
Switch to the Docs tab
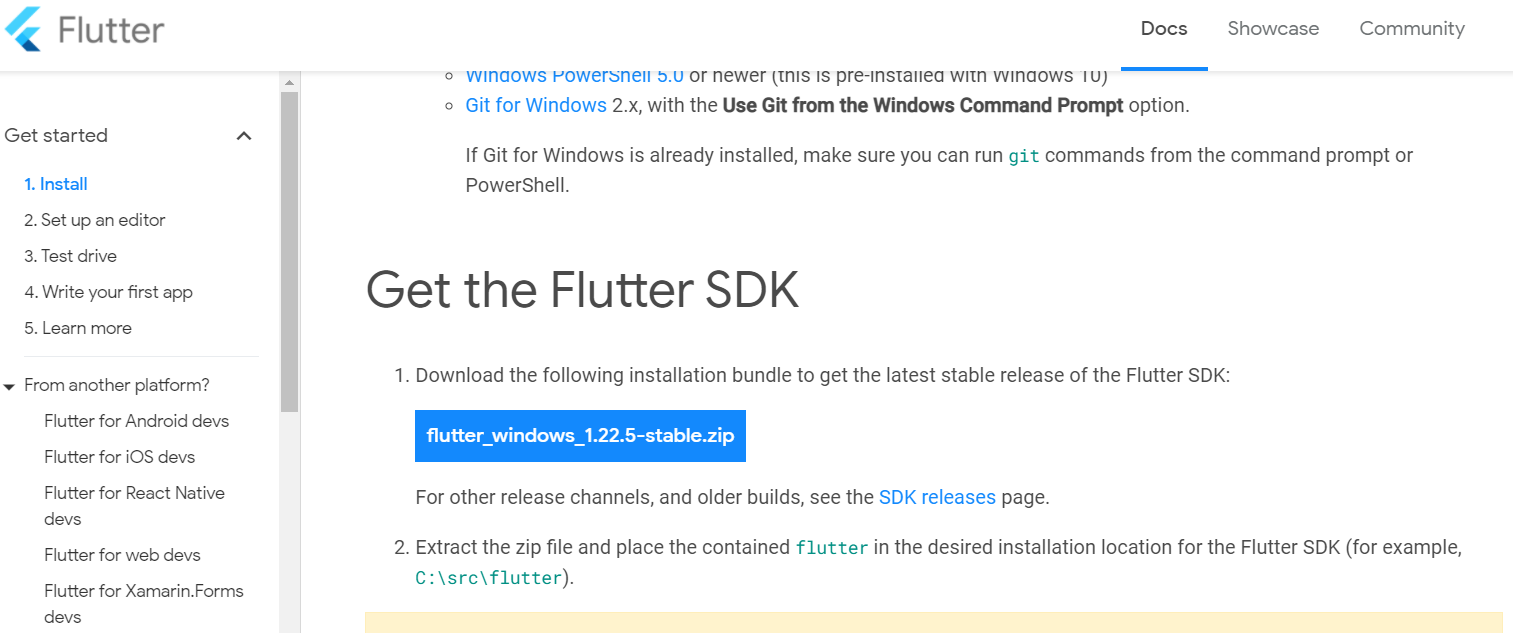[1164, 29]
